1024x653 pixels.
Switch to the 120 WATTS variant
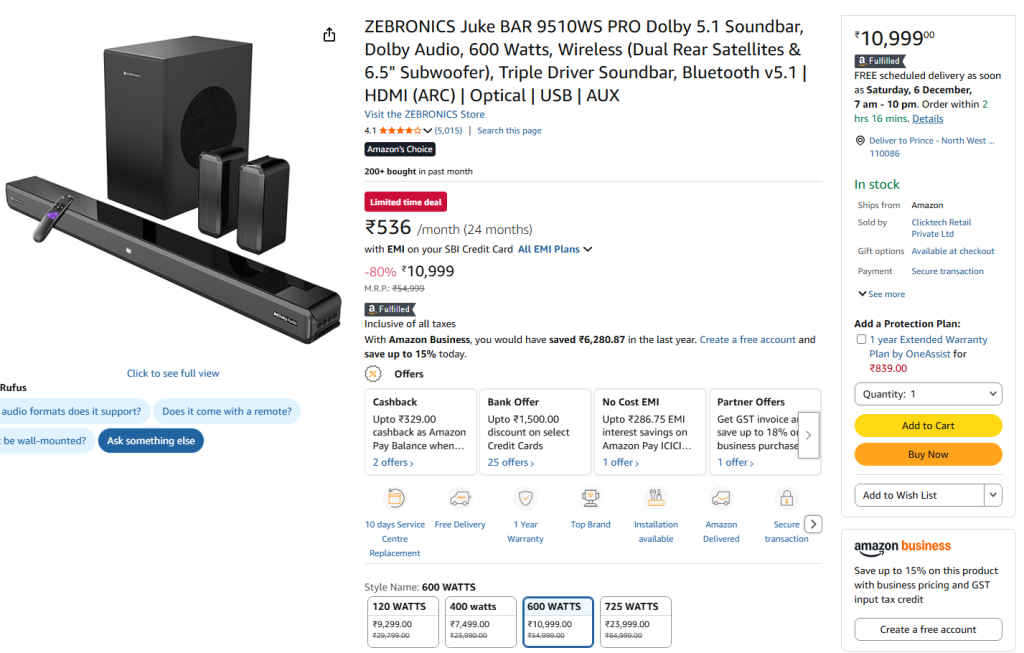coord(402,621)
